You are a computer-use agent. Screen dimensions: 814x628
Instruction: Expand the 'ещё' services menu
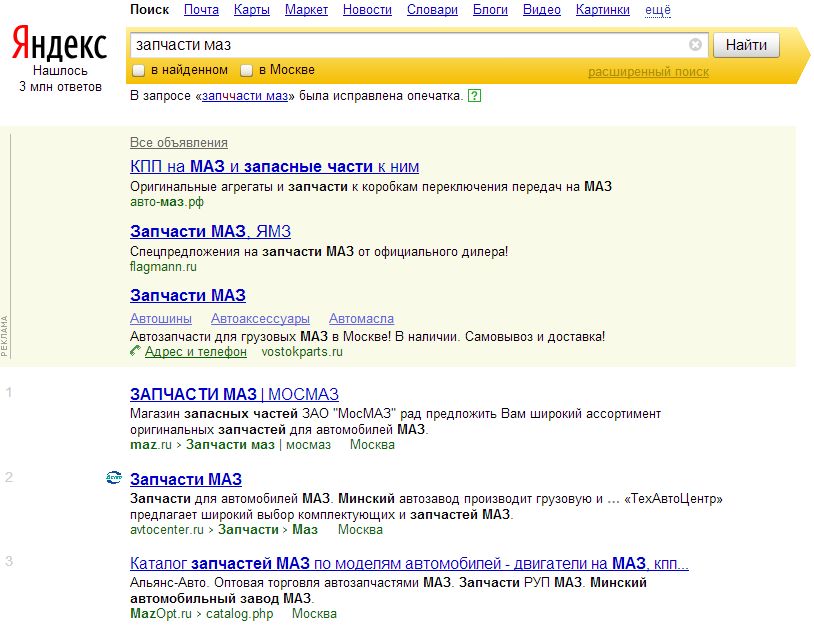pos(658,10)
